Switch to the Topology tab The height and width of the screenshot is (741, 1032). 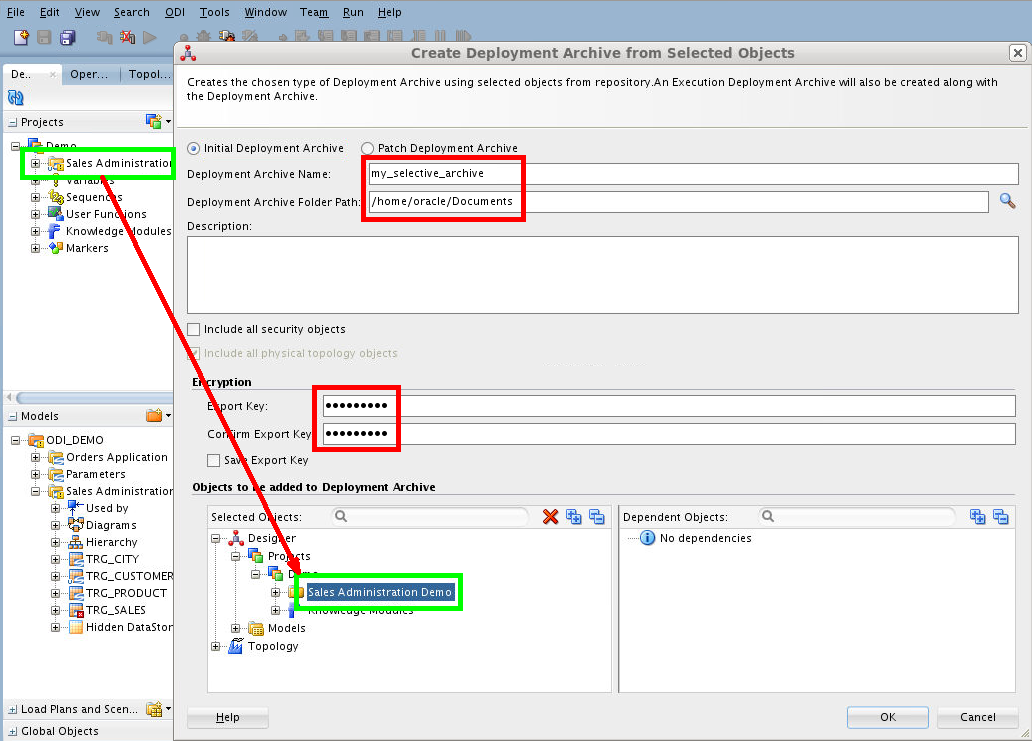coord(147,74)
